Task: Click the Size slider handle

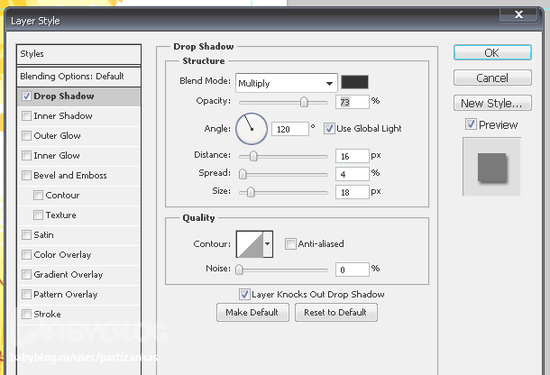Action: pos(250,192)
